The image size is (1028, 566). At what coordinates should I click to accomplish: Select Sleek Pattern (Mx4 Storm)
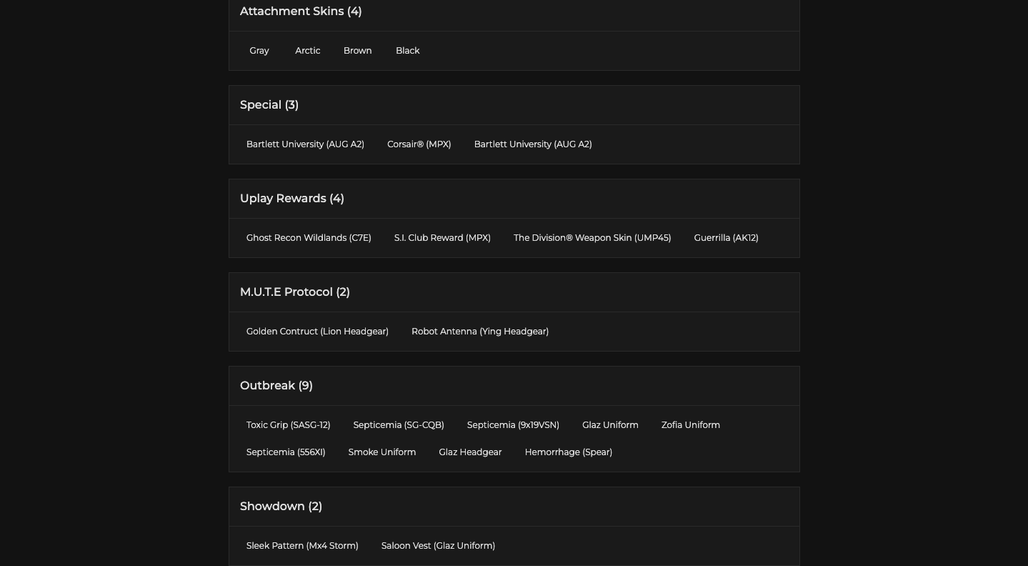[302, 546]
